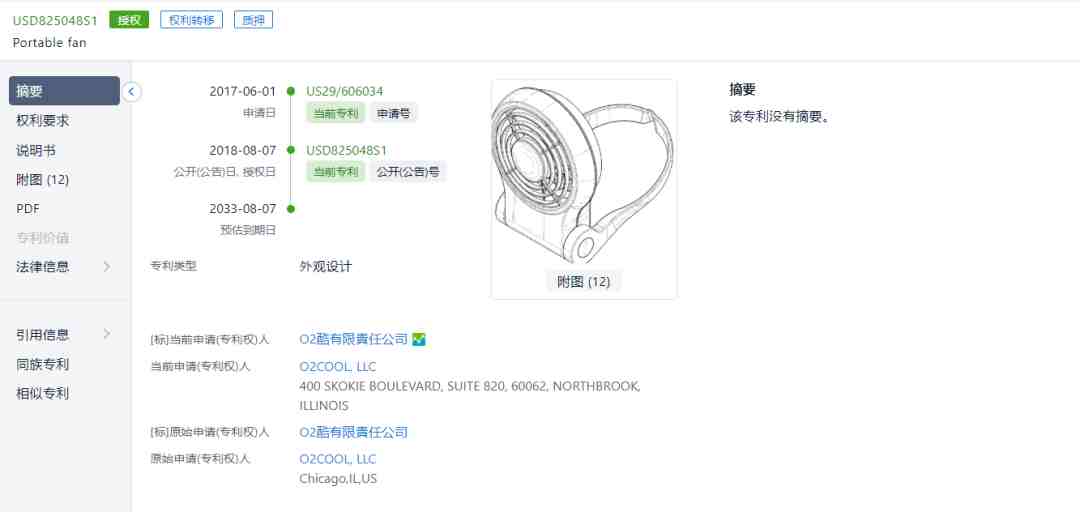The width and height of the screenshot is (1080, 512).
Task: Open the O2酷有限责任公司 original applicant link
Action: (x=353, y=433)
